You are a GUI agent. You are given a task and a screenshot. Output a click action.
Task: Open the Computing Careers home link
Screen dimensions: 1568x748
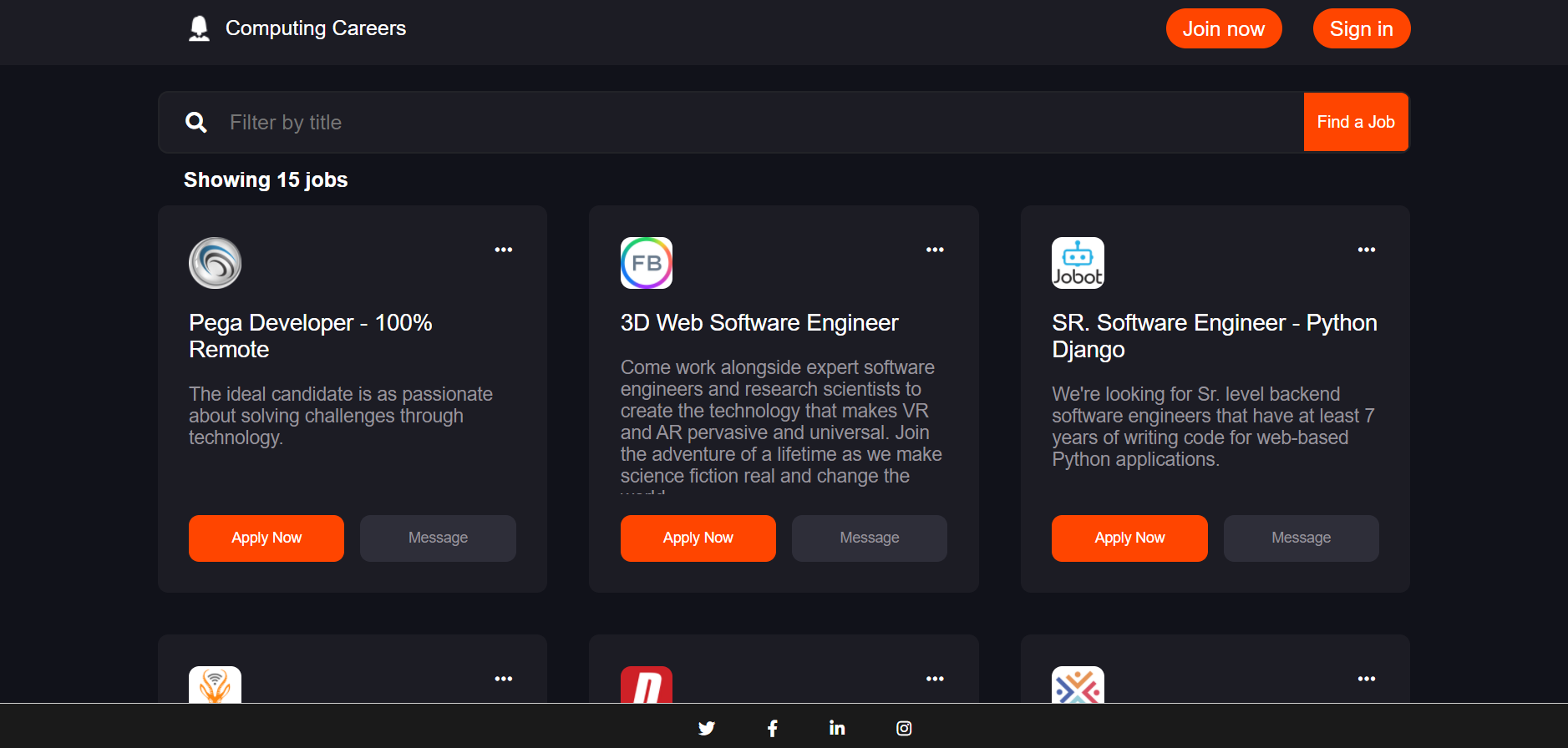pos(315,28)
